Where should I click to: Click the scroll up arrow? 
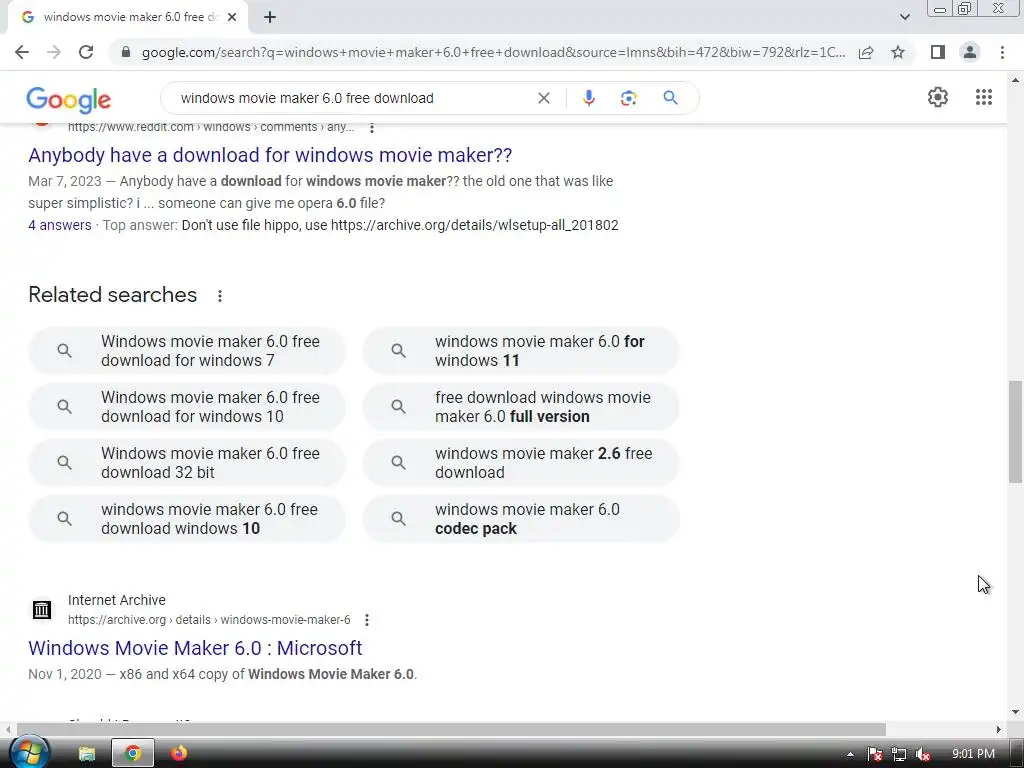point(1015,80)
